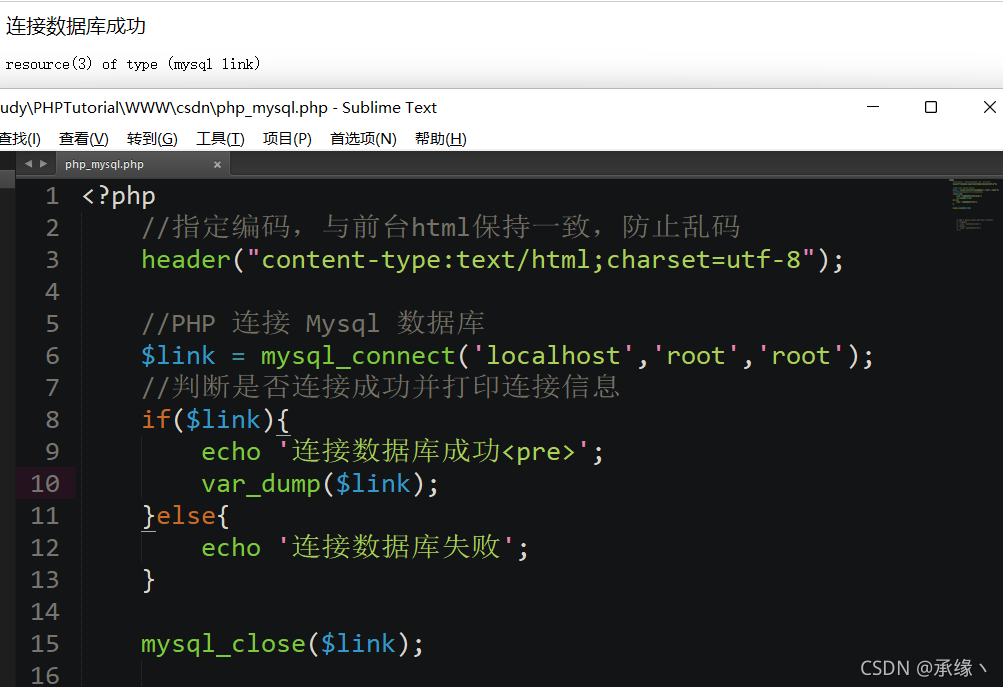Click the //PHP 连接 Mysql 数据库 comment
1003x687 pixels.
click(313, 323)
